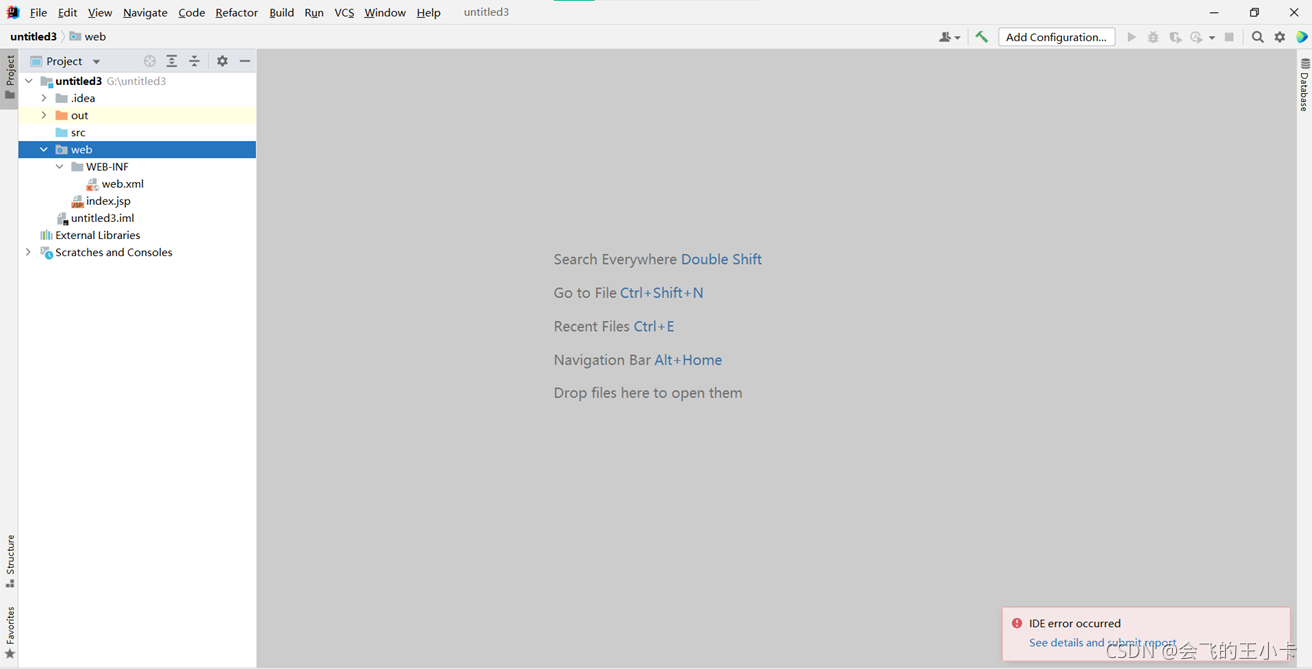This screenshot has height=669, width=1312.
Task: Hide the Project panel with minus icon
Action: tap(245, 61)
